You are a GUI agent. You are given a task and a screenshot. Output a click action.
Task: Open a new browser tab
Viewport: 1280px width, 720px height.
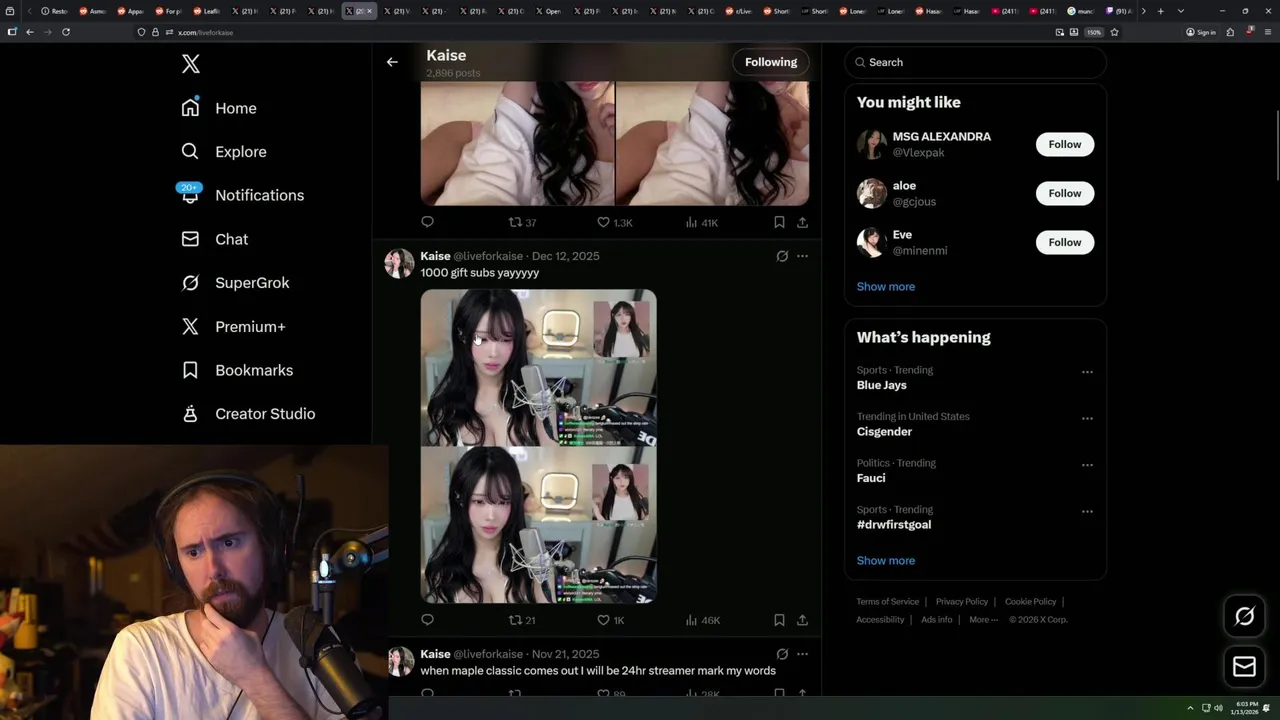(1160, 11)
